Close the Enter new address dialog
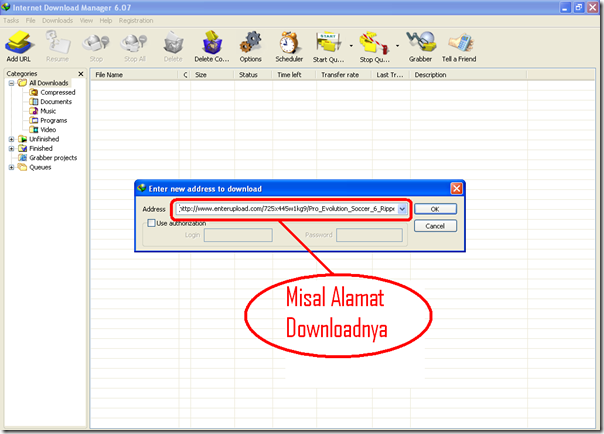 (456, 188)
